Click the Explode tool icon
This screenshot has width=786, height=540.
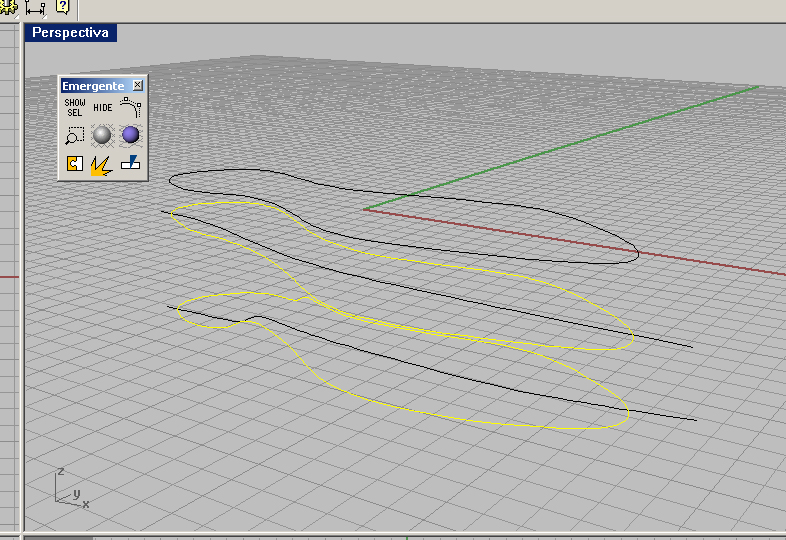click(x=101, y=165)
